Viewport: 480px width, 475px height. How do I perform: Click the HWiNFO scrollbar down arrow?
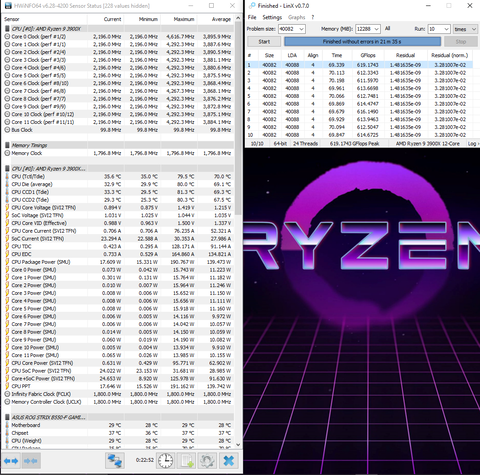(238, 445)
